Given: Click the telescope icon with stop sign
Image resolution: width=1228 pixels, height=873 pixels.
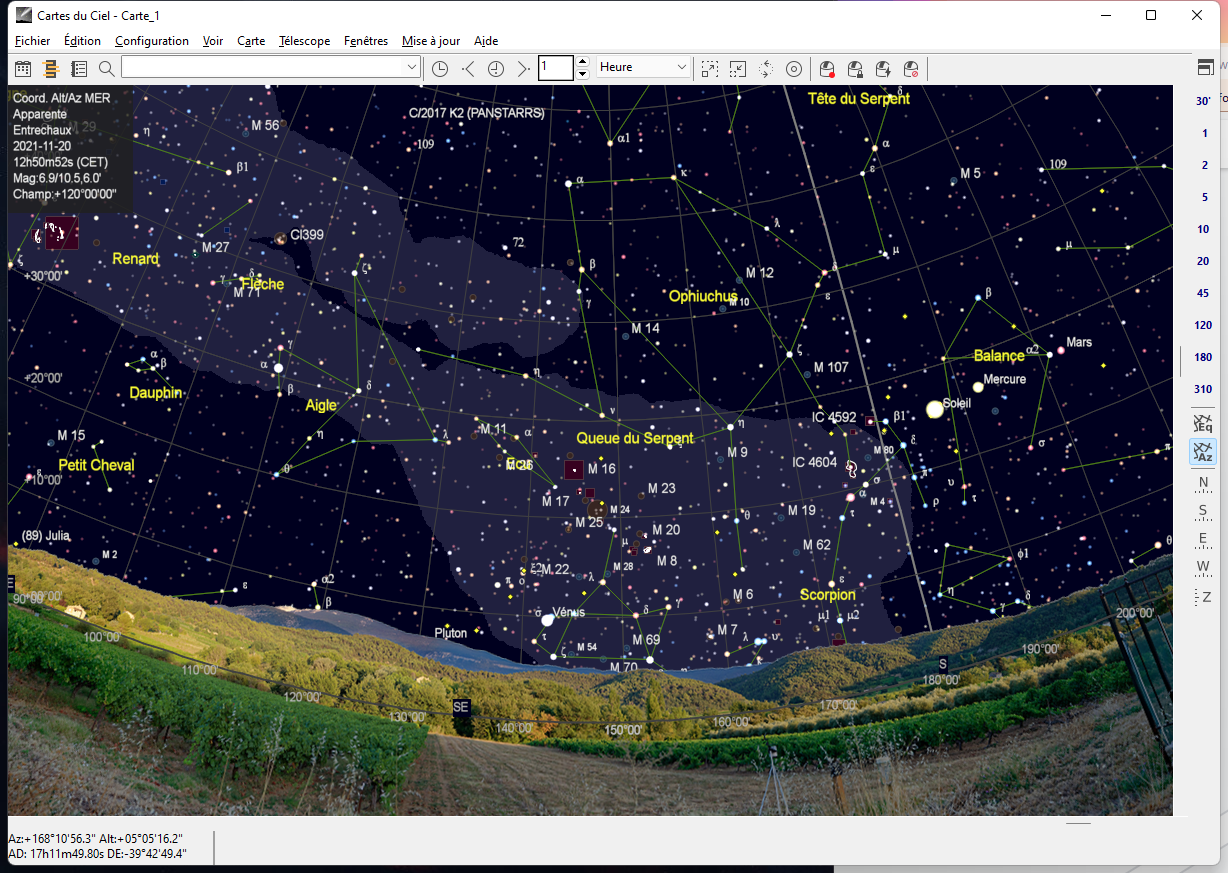Looking at the screenshot, I should tap(911, 68).
